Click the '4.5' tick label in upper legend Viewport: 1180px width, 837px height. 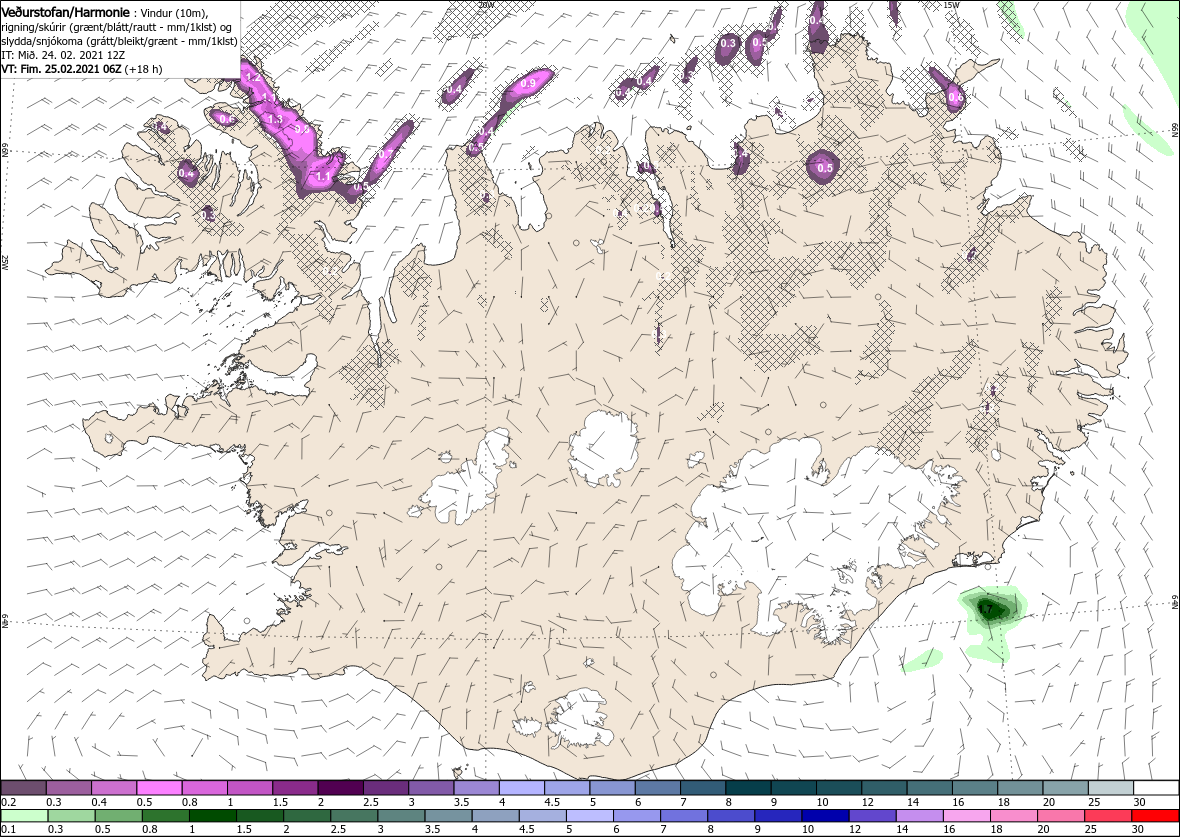pos(554,802)
